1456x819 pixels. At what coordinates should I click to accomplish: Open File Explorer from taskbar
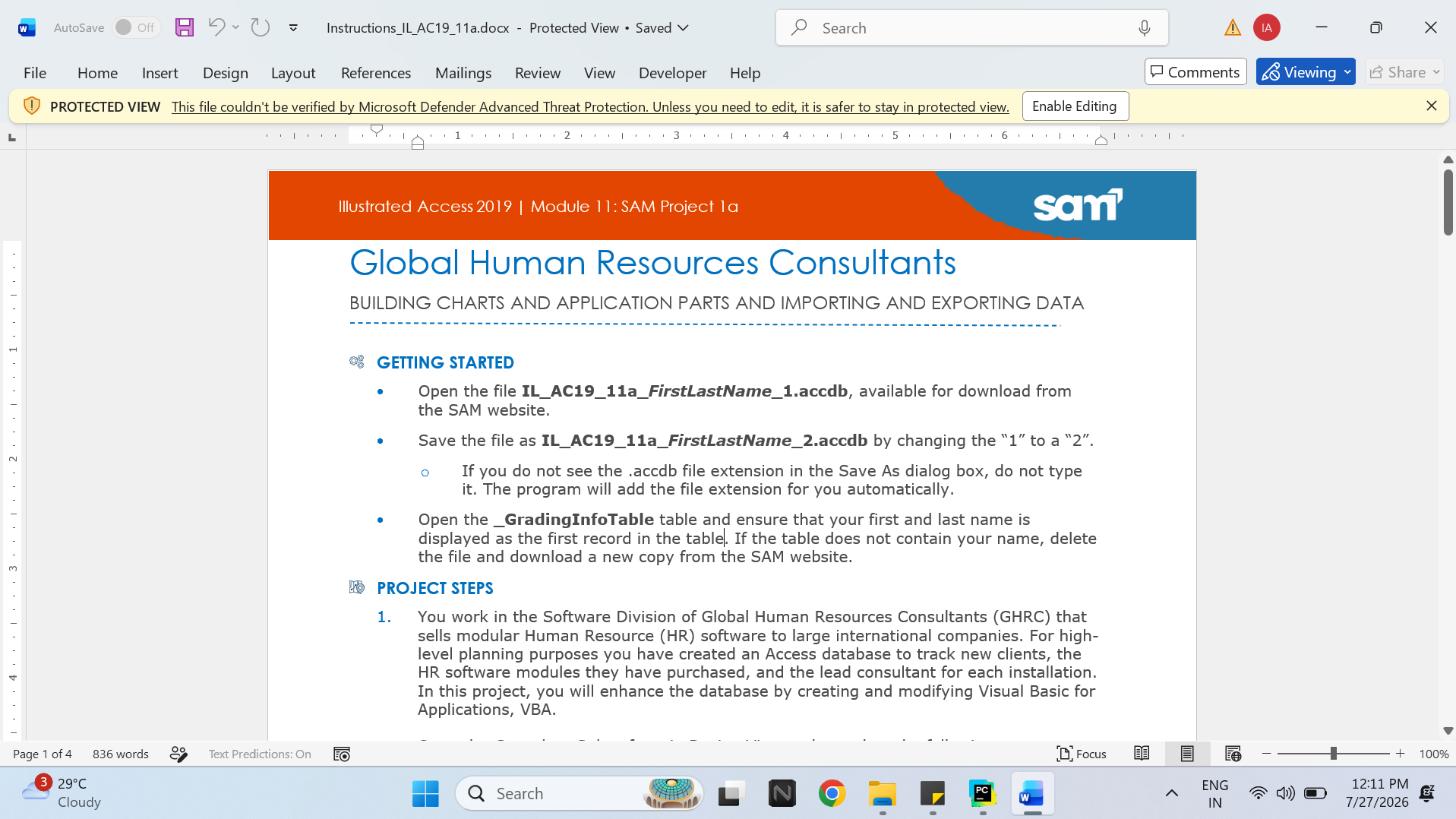tap(883, 794)
